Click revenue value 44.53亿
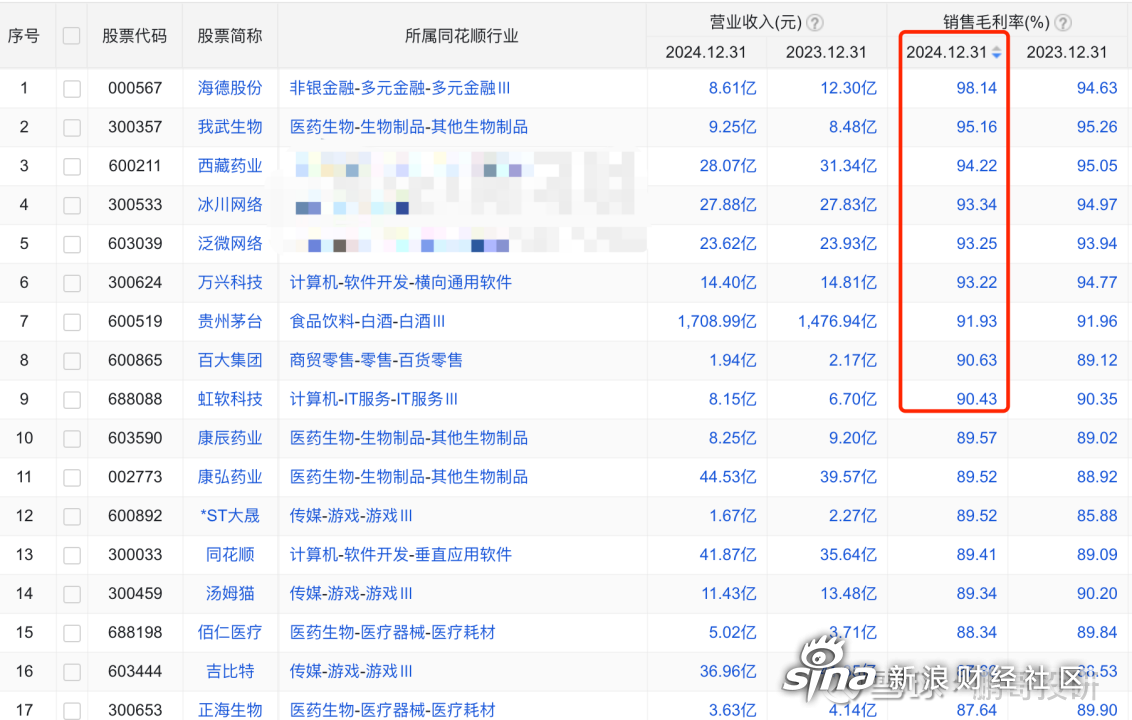 click(728, 477)
